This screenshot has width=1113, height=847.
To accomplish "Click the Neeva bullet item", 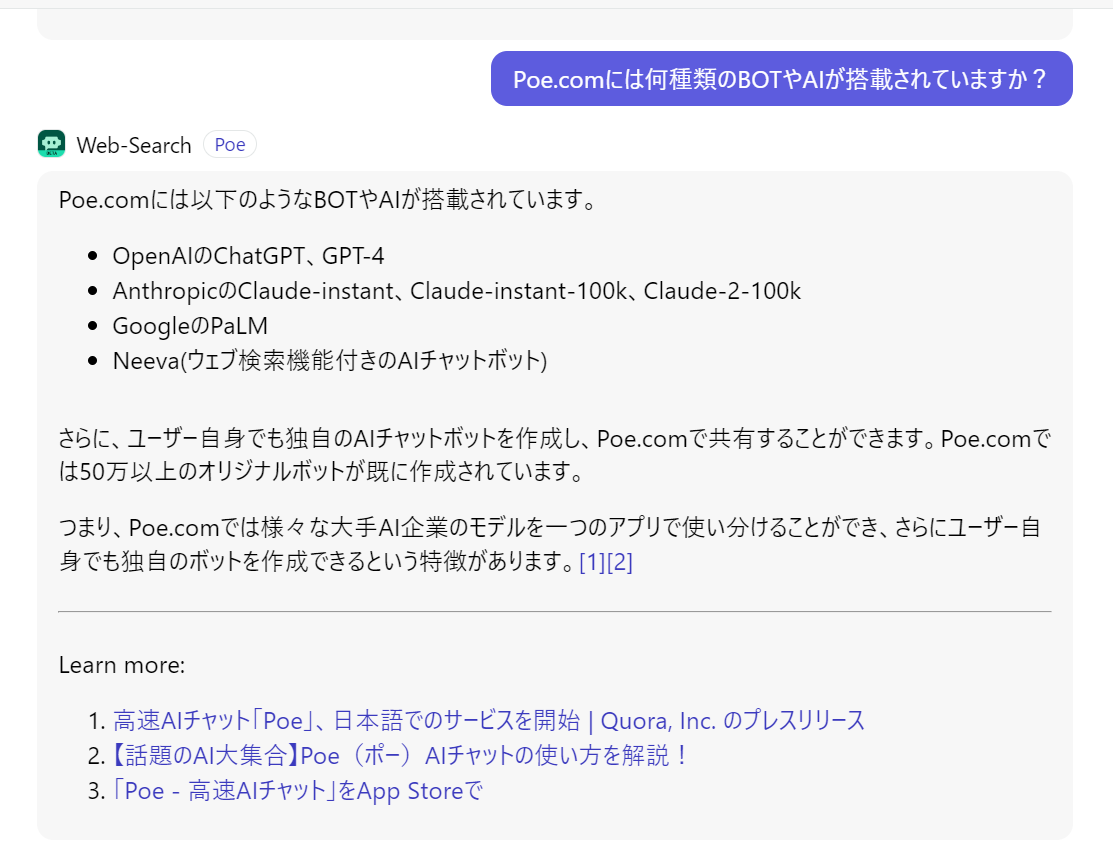I will (329, 361).
